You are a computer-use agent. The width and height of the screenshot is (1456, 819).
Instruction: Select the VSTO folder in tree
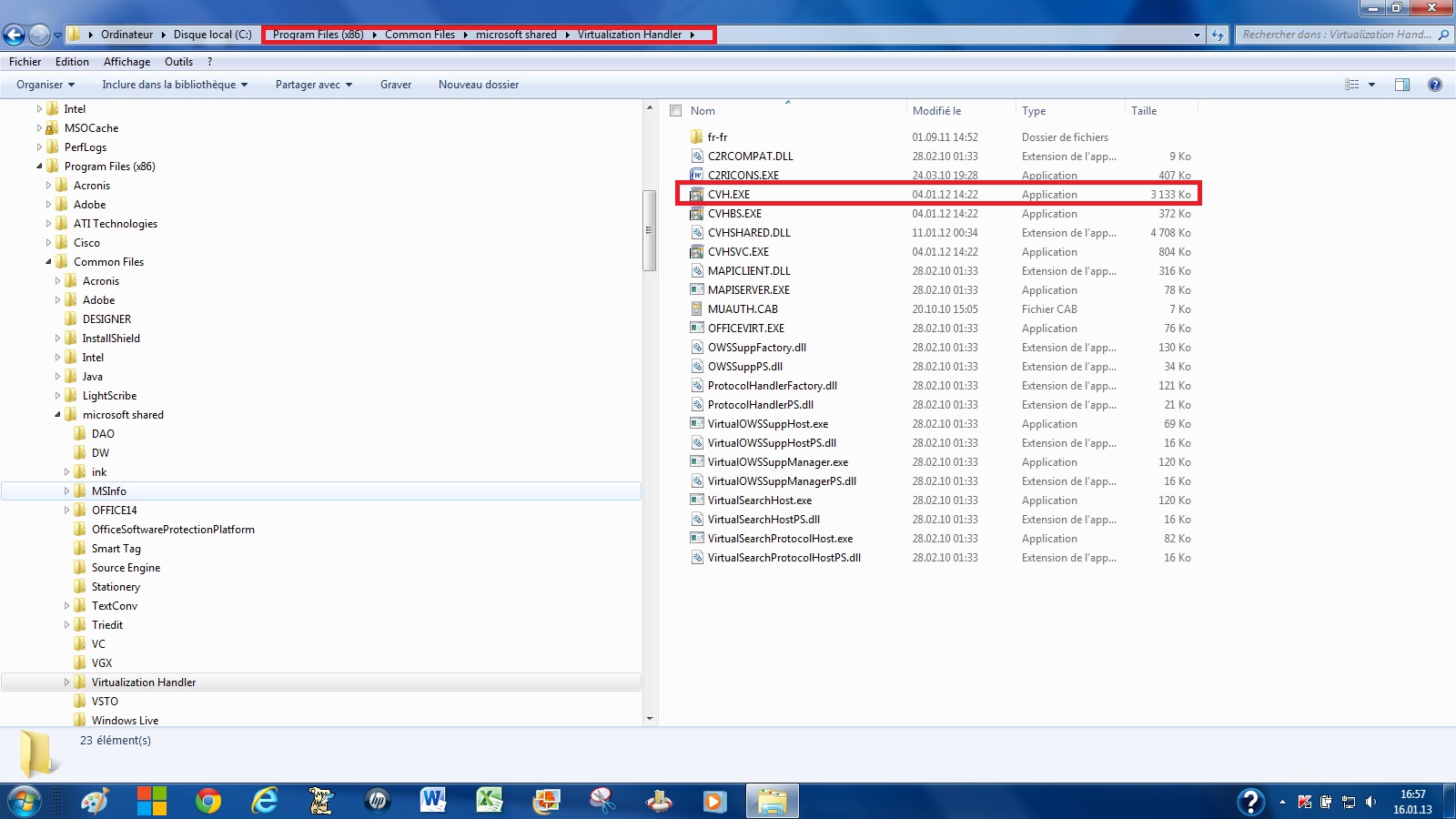coord(105,702)
